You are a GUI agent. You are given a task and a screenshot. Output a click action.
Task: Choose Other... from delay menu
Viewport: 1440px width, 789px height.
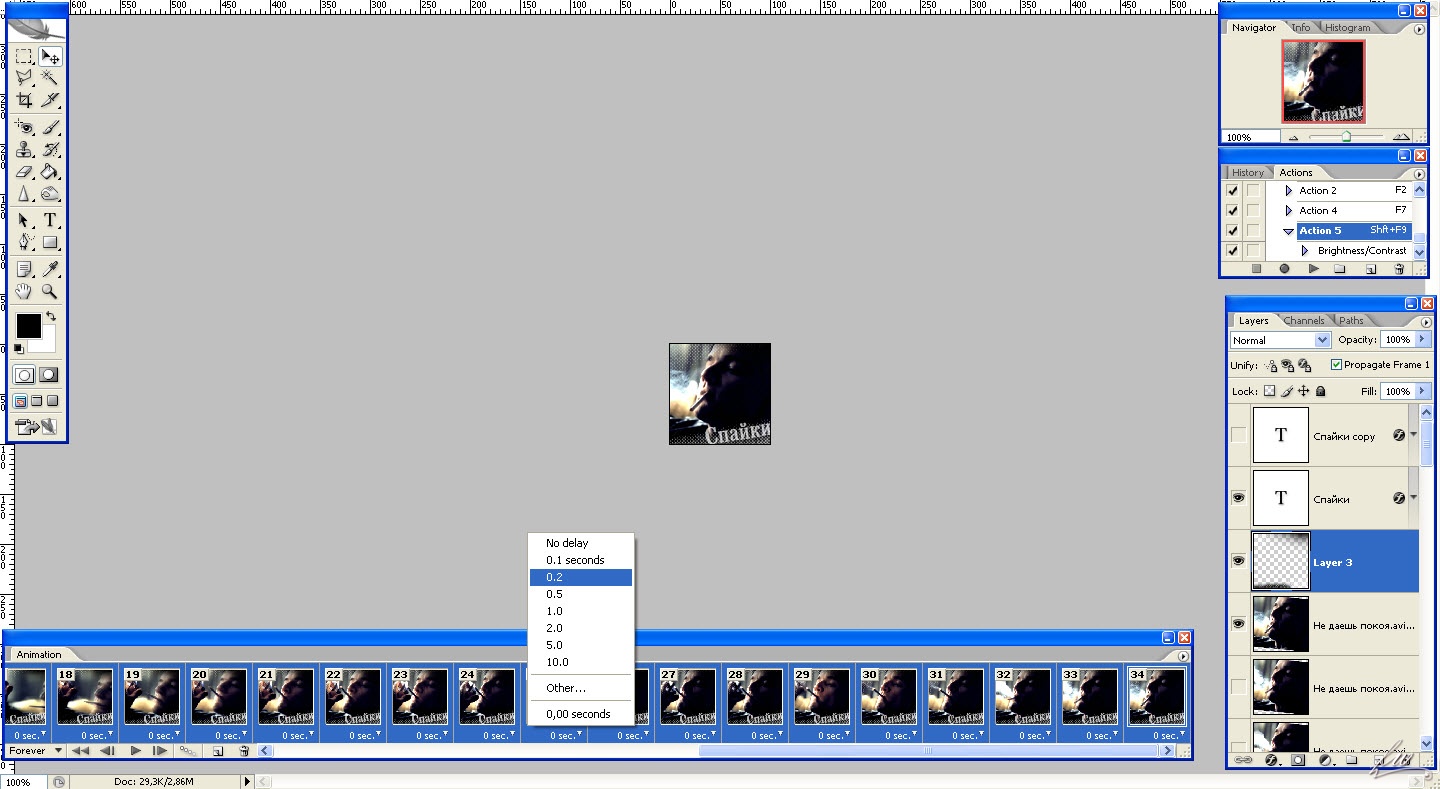pos(580,688)
